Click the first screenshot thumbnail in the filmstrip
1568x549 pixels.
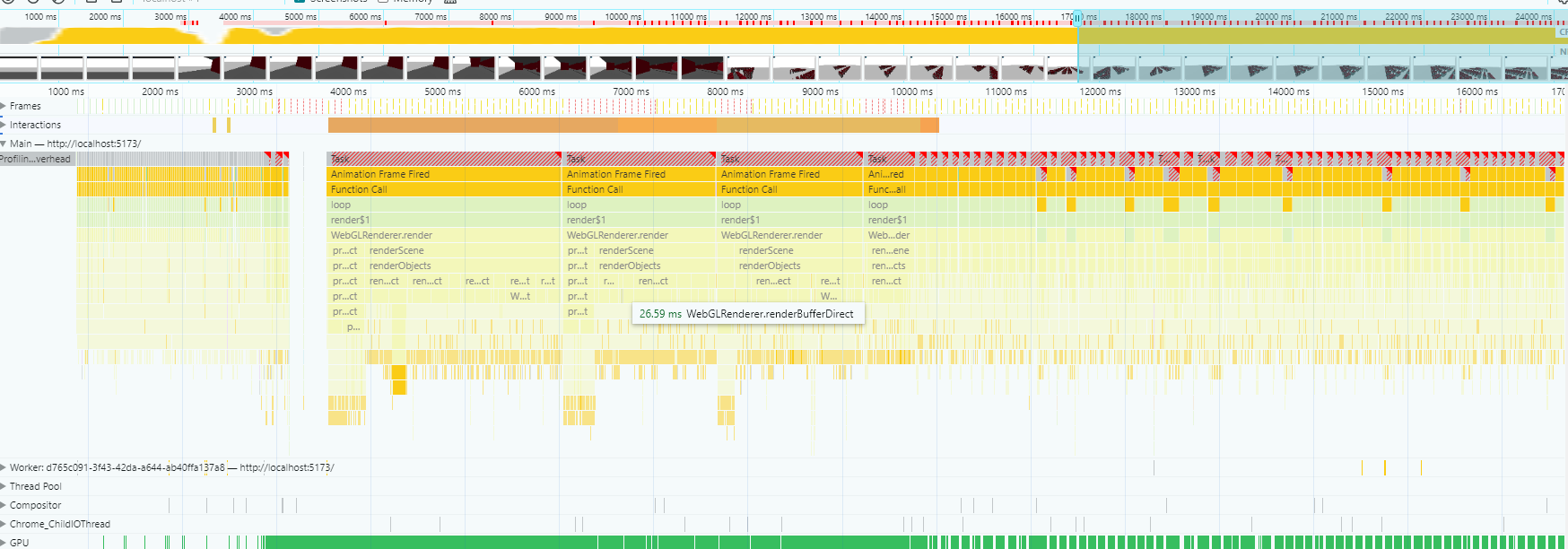click(19, 68)
